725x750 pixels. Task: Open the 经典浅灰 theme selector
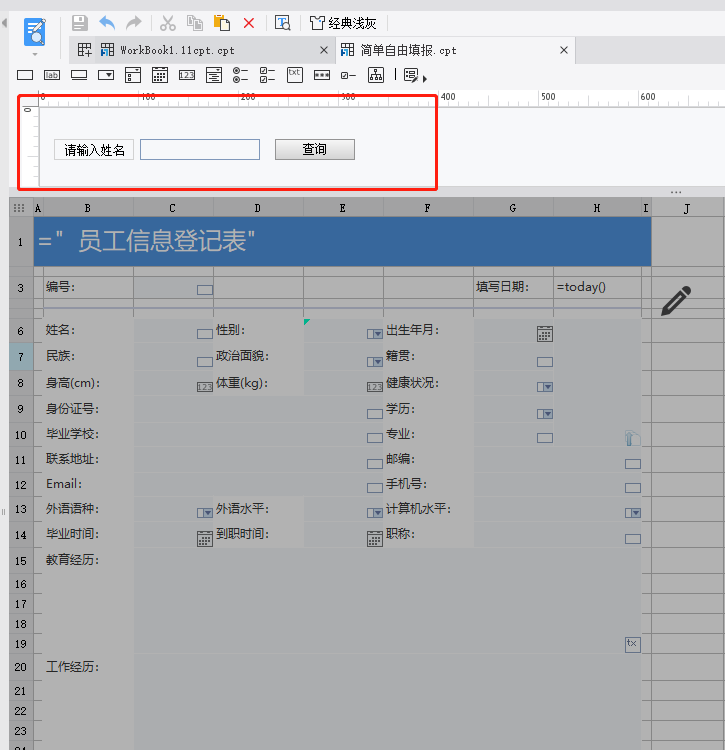pos(343,23)
